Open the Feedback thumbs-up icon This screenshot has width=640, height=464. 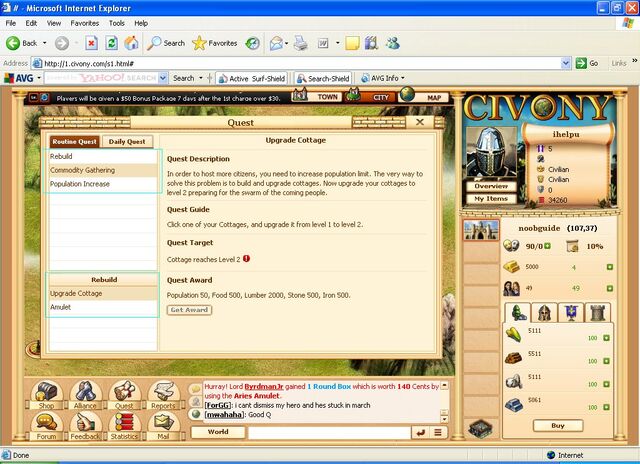tap(85, 425)
